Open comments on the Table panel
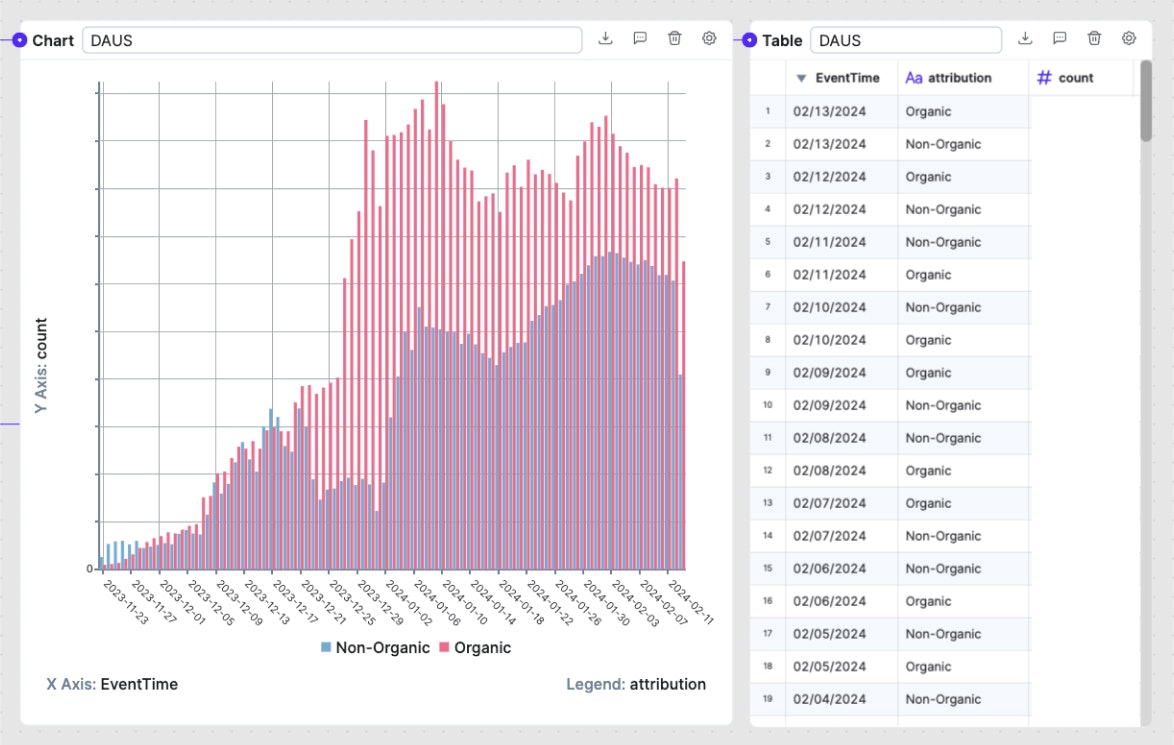The height and width of the screenshot is (745, 1174). point(1060,38)
